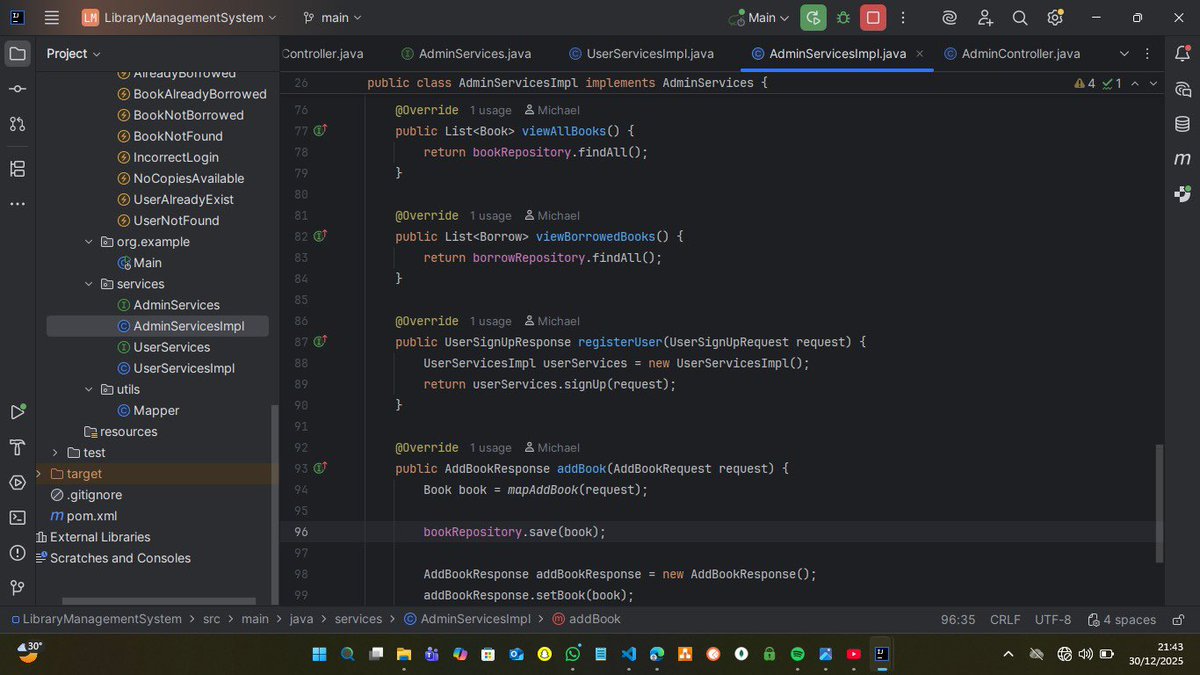This screenshot has width=1200, height=675.
Task: Switch to AdminController.java tab
Action: coord(1011,54)
